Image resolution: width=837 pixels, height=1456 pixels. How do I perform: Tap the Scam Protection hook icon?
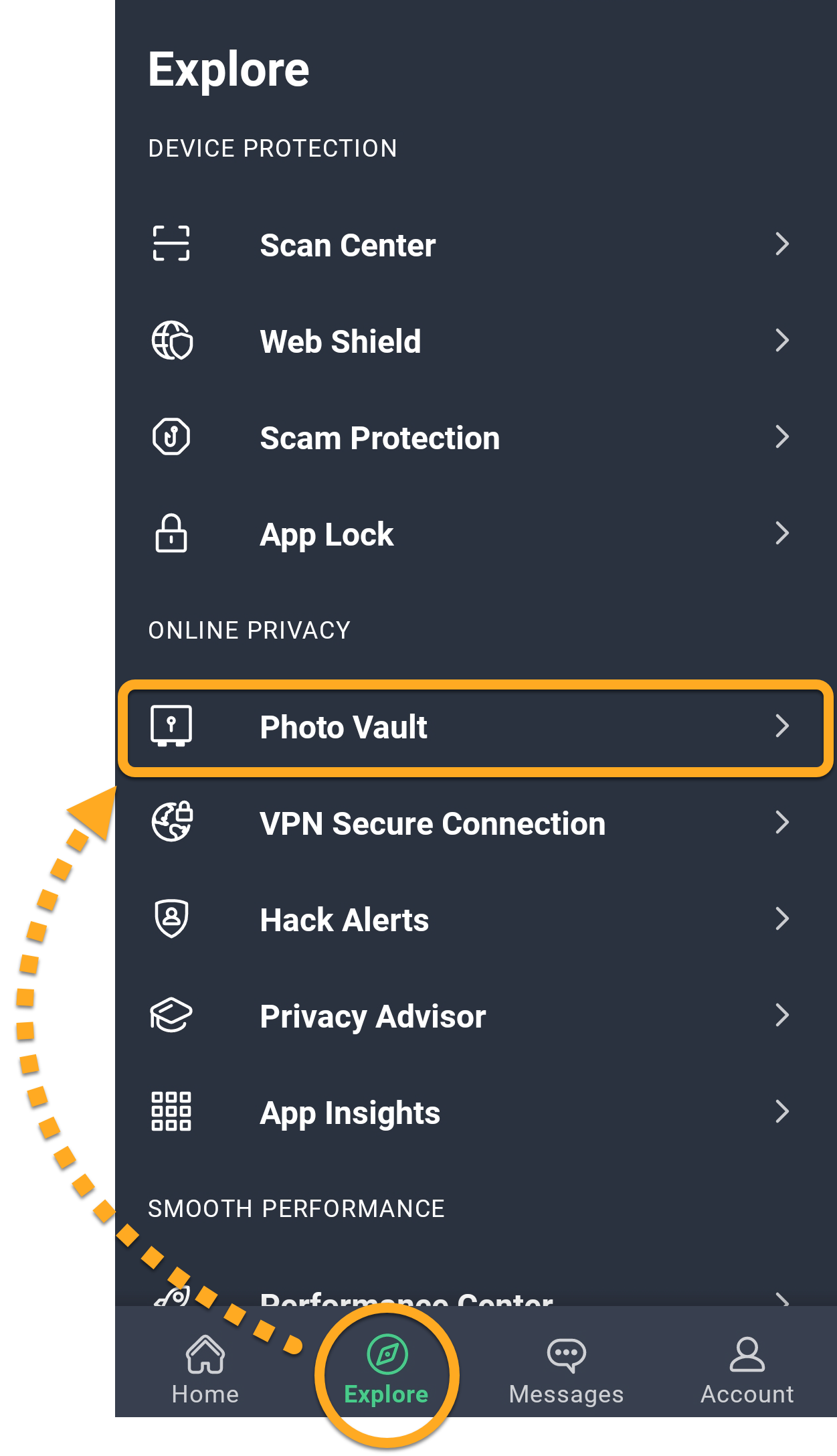click(171, 437)
